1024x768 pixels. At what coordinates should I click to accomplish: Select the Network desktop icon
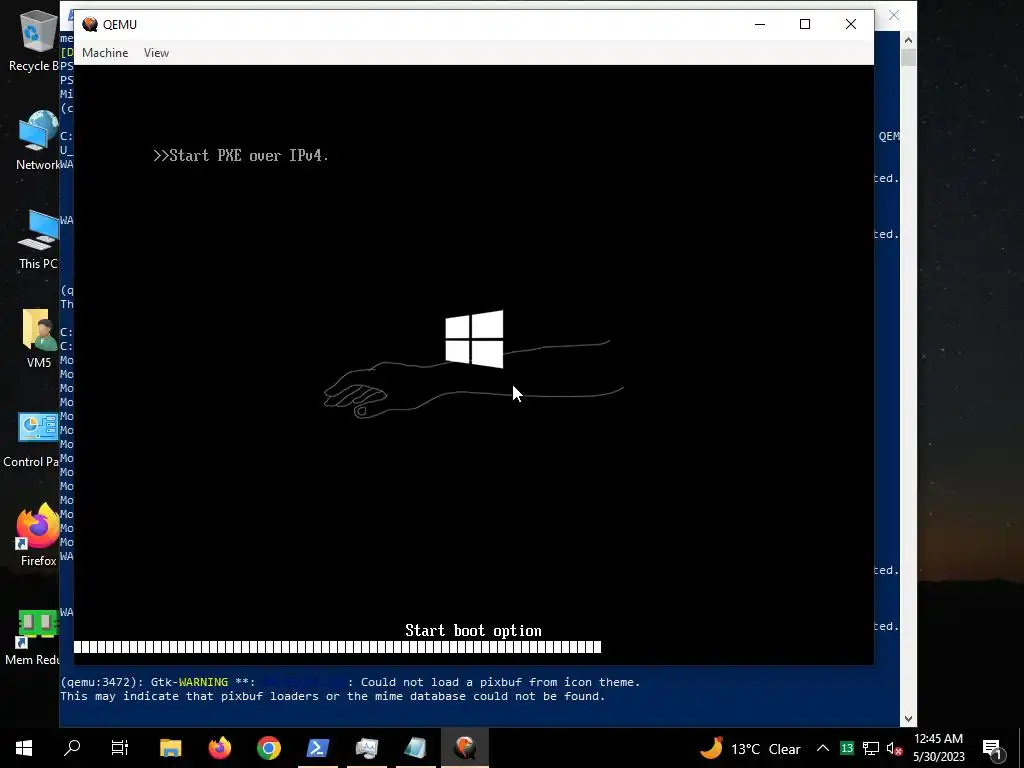point(38,140)
